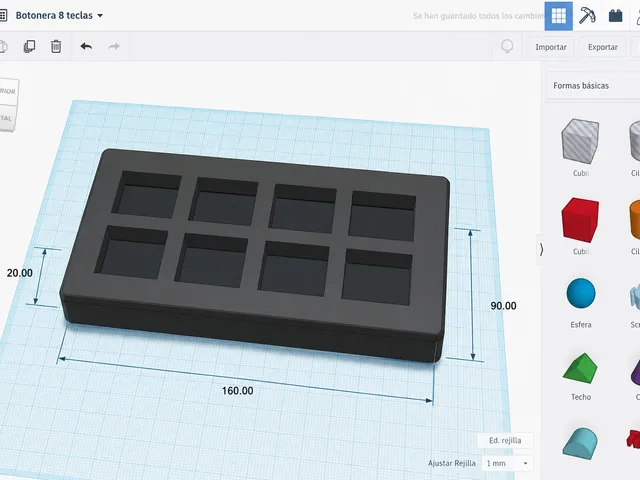Toggle the light bulb show-all icon
Image resolution: width=640 pixels, height=480 pixels.
pos(507,47)
